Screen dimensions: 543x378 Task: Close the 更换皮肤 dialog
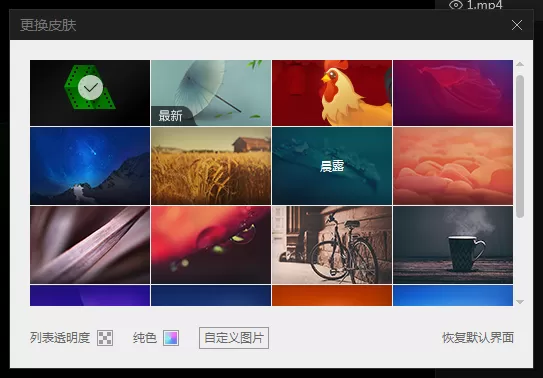click(x=517, y=25)
